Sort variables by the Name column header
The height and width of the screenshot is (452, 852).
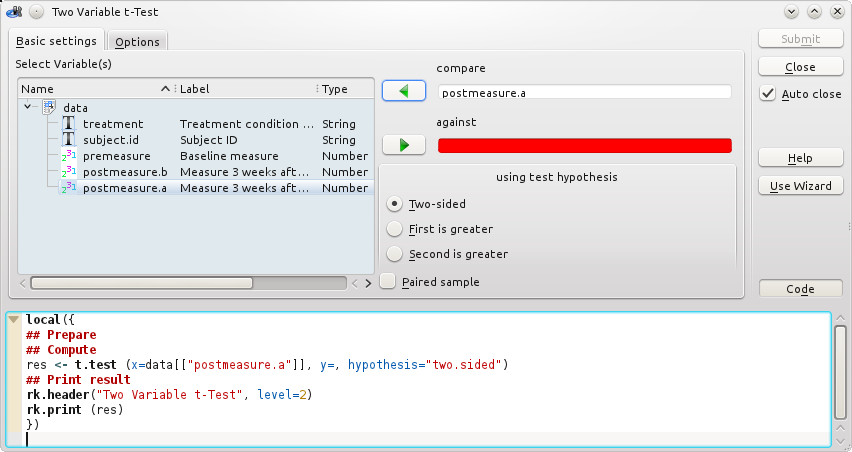(x=90, y=89)
